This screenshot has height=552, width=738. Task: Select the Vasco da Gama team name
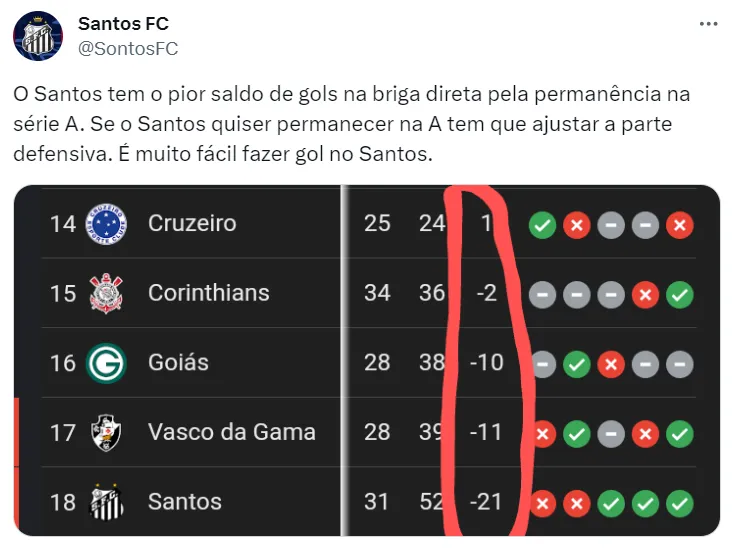[x=231, y=432]
